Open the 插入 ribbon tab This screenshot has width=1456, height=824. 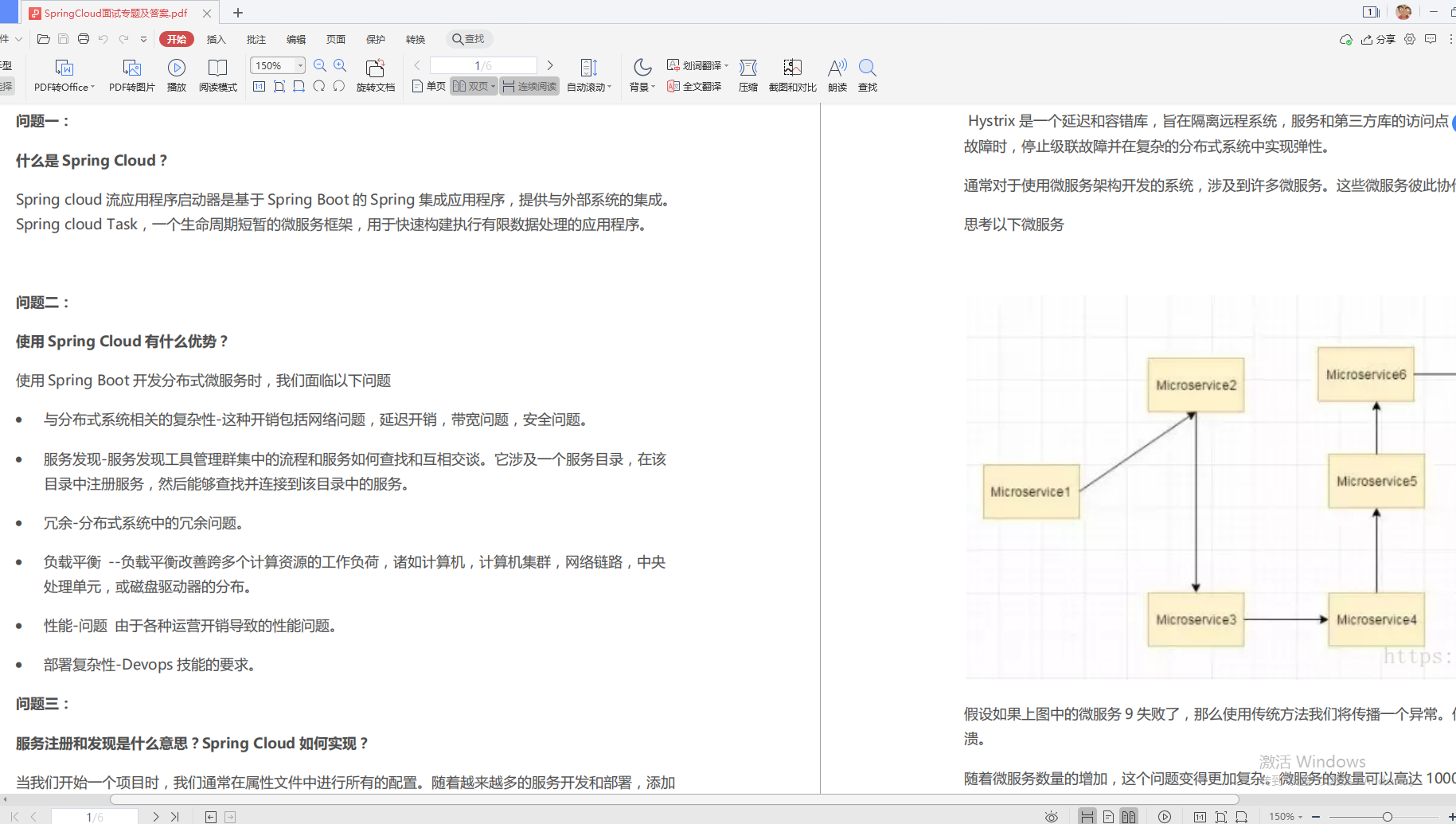pyautogui.click(x=217, y=39)
